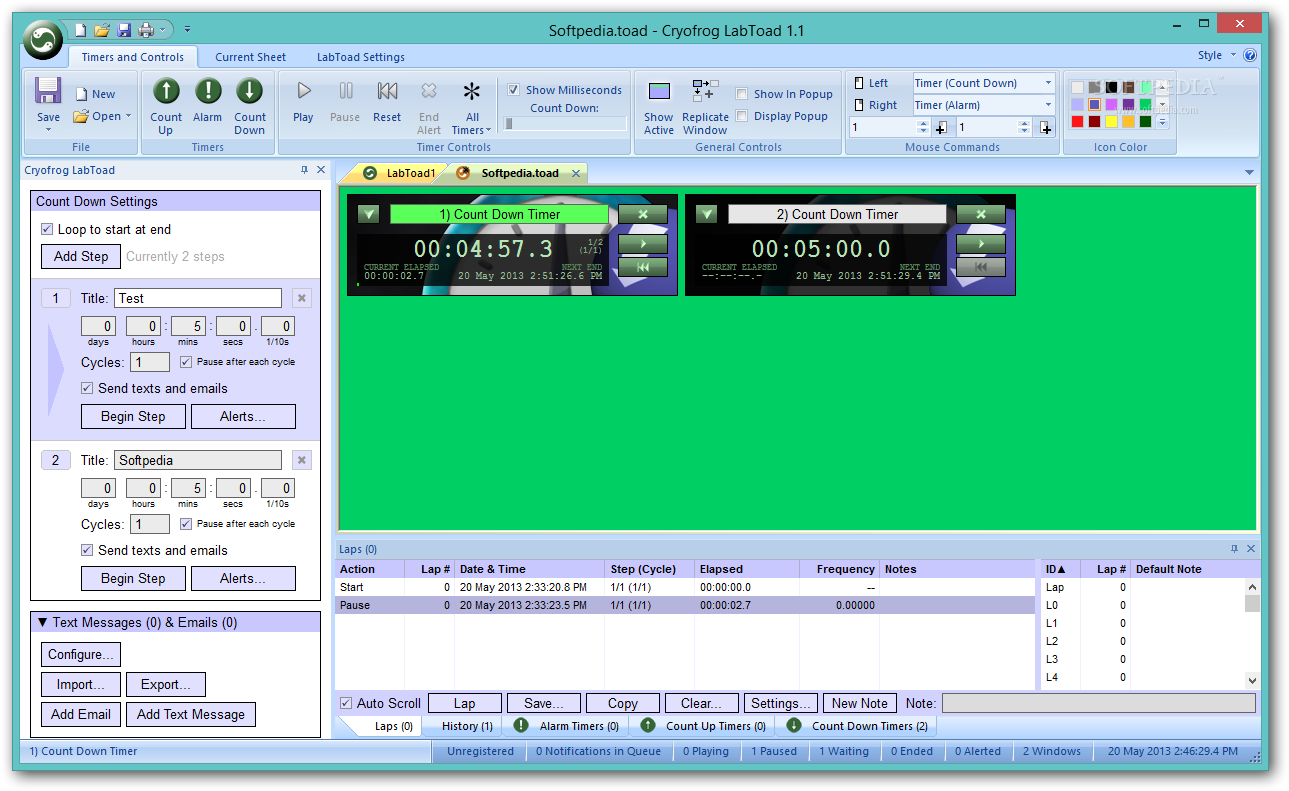Toggle step 2 Send texts and emails
1289x791 pixels.
point(87,550)
